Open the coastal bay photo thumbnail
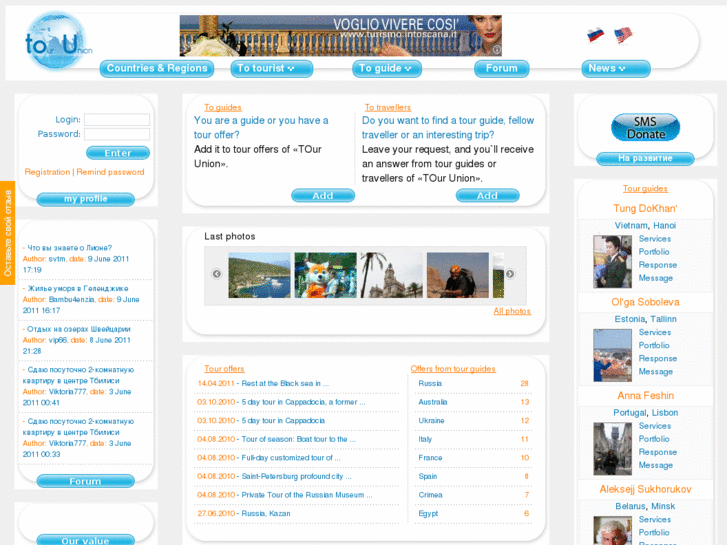Screen dimensions: 727x545 click(x=259, y=275)
